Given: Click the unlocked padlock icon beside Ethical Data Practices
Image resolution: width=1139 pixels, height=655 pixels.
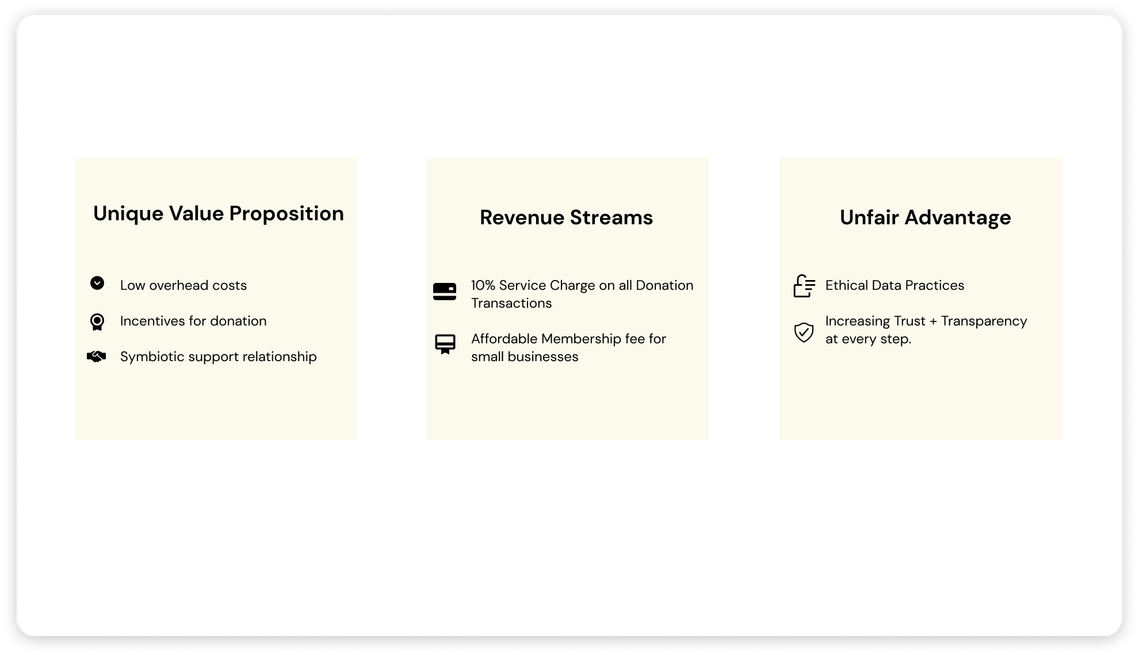Looking at the screenshot, I should [x=804, y=286].
